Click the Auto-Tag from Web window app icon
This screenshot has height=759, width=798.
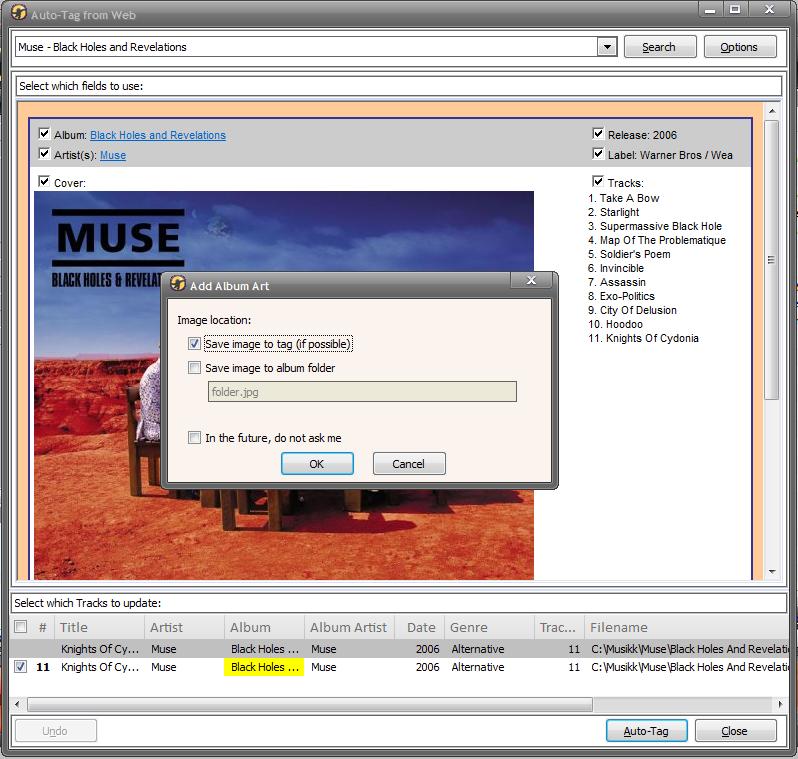pyautogui.click(x=19, y=12)
